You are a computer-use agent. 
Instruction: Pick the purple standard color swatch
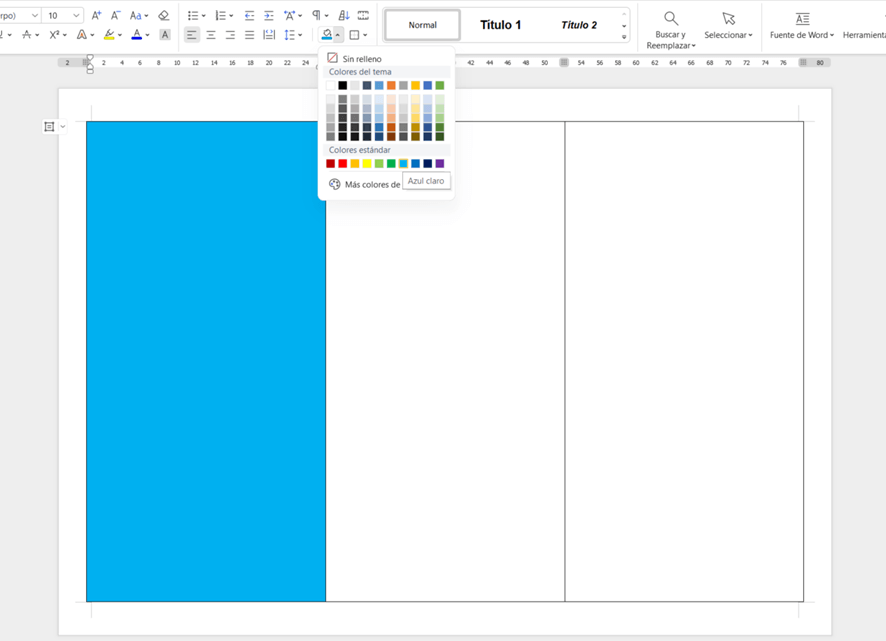point(440,164)
